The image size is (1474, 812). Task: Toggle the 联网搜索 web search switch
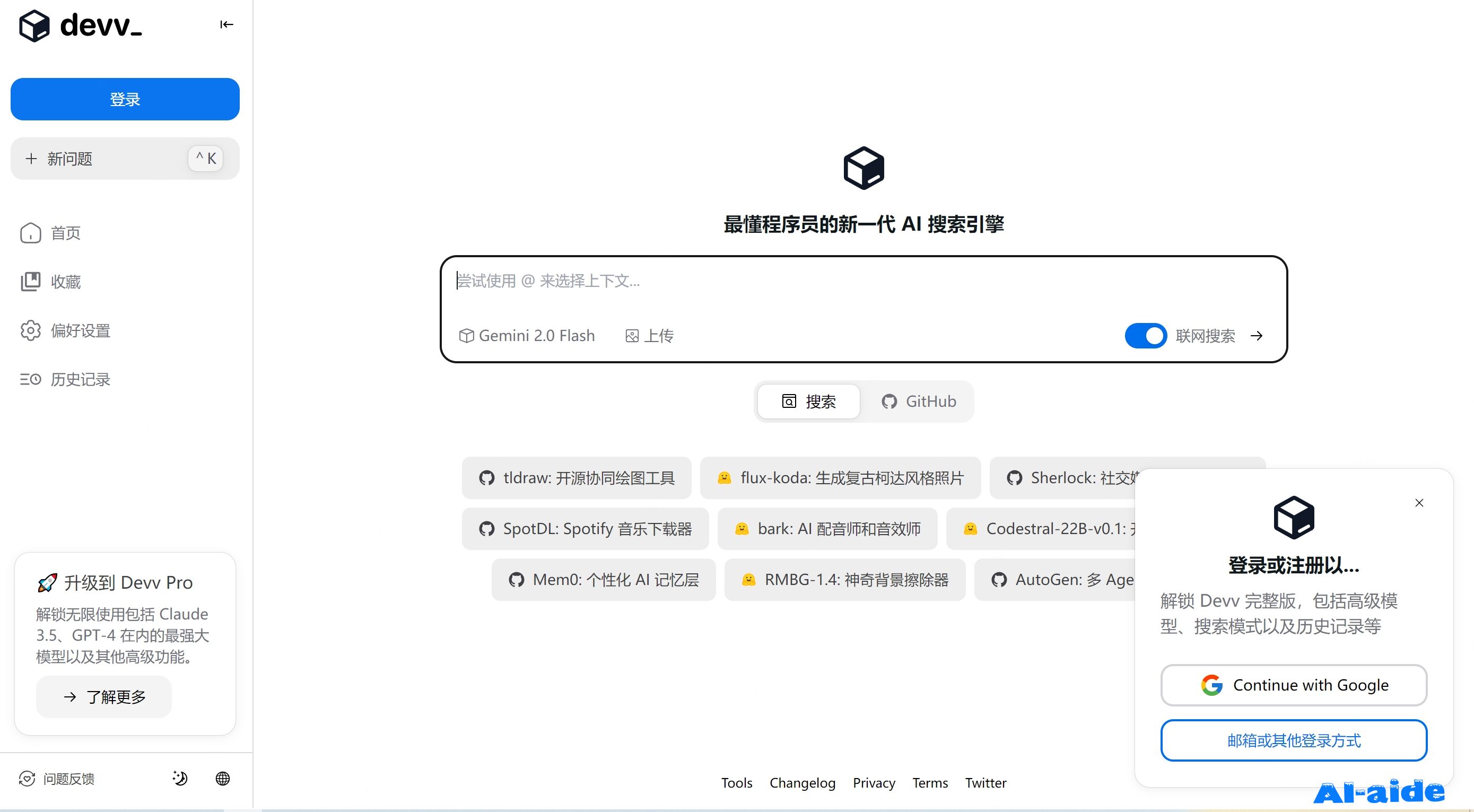point(1146,335)
